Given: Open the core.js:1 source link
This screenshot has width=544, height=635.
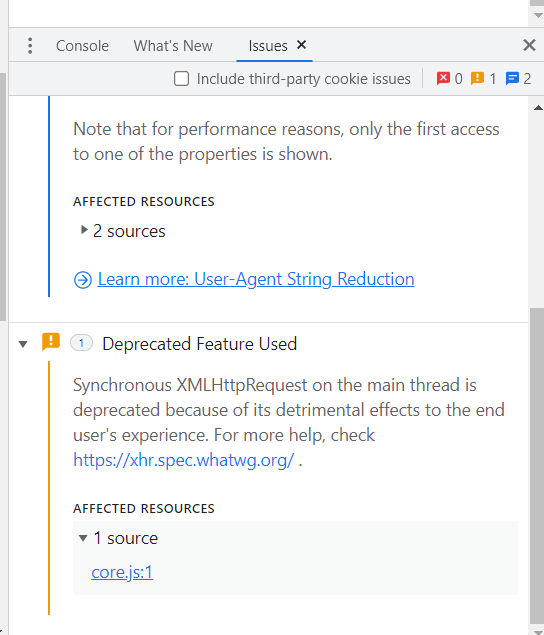Looking at the screenshot, I should pos(122,572).
